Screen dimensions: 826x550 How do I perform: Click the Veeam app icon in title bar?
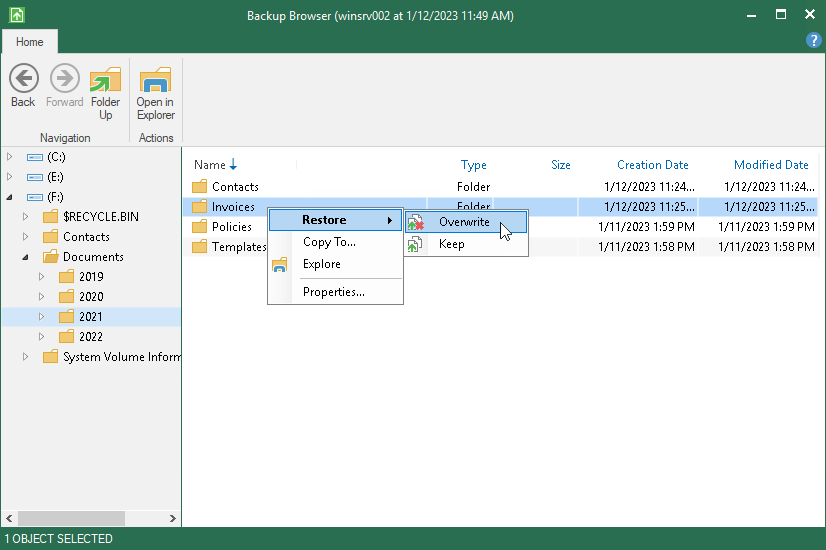pyautogui.click(x=16, y=15)
